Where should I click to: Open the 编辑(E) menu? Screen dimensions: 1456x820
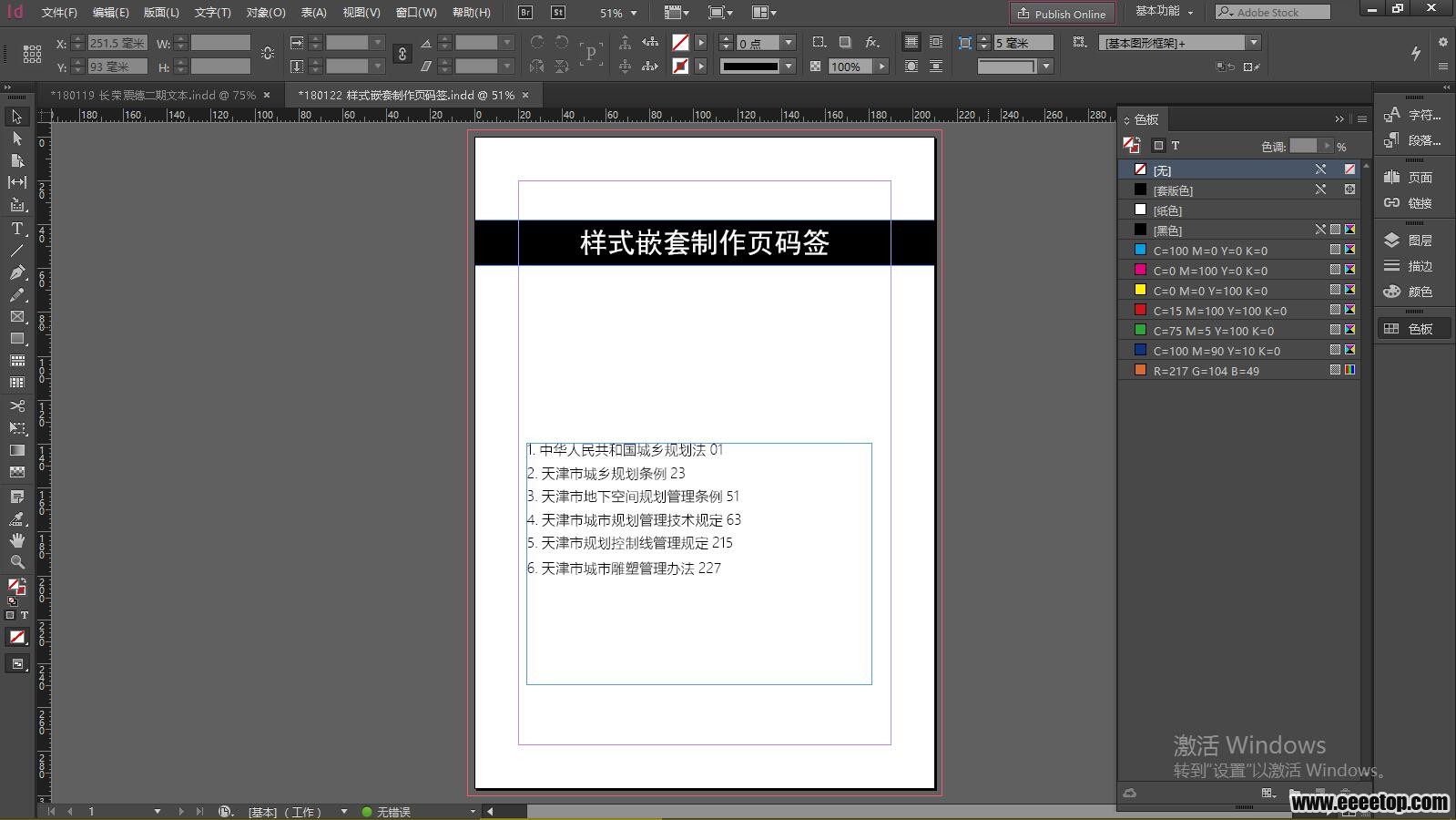pos(110,13)
